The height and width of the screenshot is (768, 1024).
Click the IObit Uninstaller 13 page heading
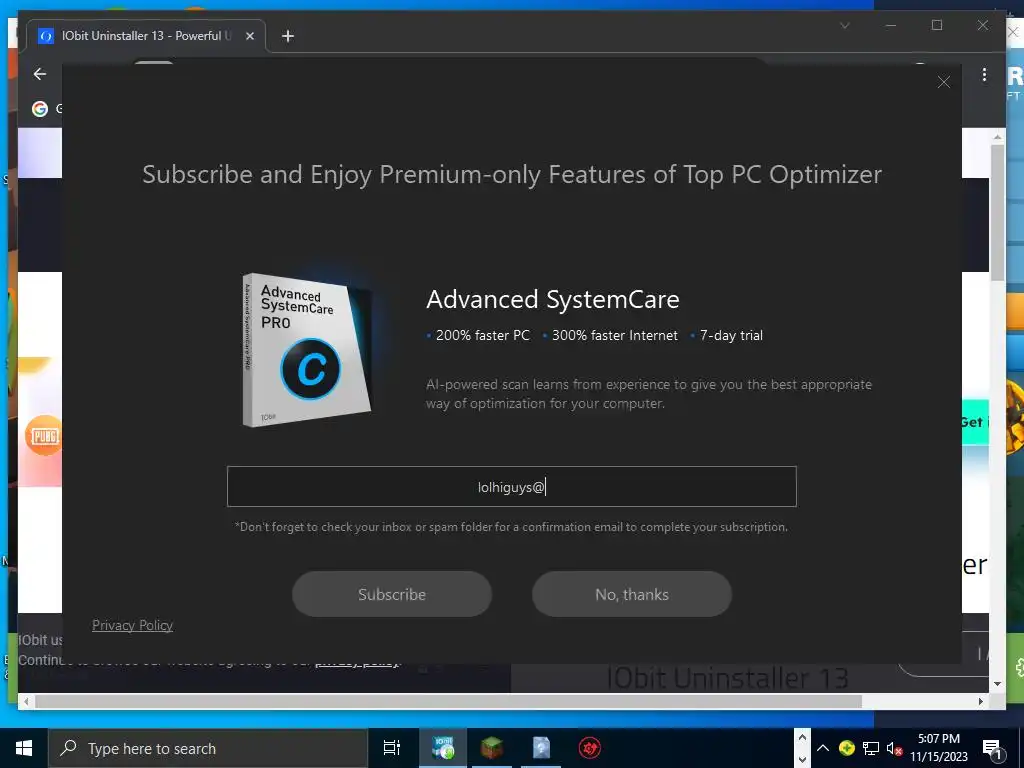728,678
